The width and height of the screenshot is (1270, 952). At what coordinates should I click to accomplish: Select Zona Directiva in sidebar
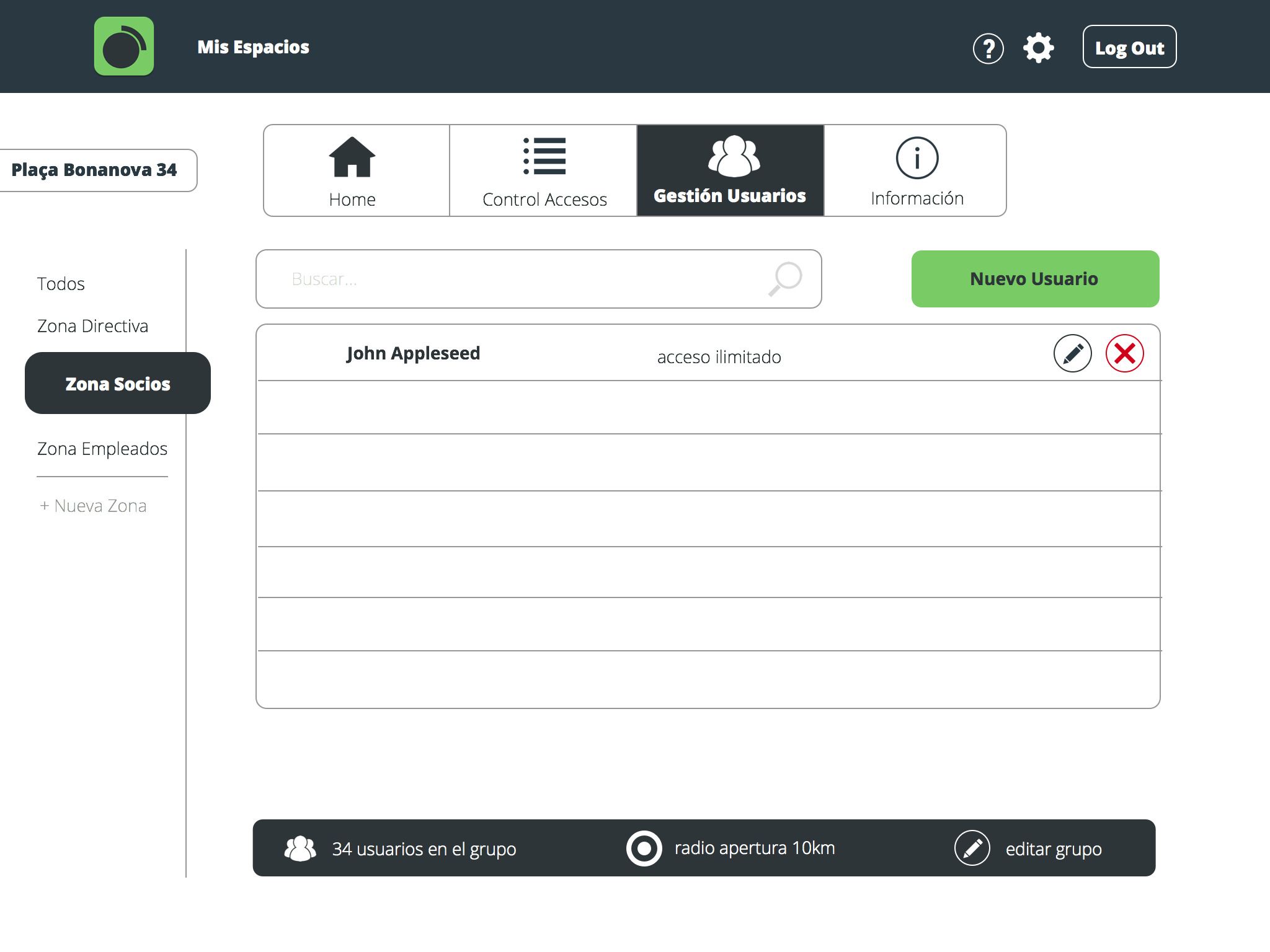[92, 326]
